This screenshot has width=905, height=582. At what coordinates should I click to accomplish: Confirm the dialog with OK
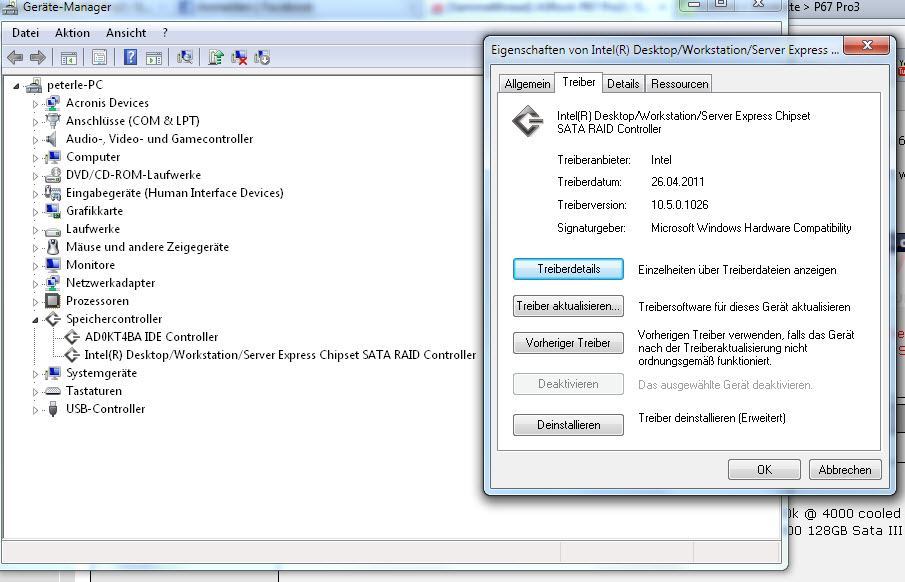(764, 470)
